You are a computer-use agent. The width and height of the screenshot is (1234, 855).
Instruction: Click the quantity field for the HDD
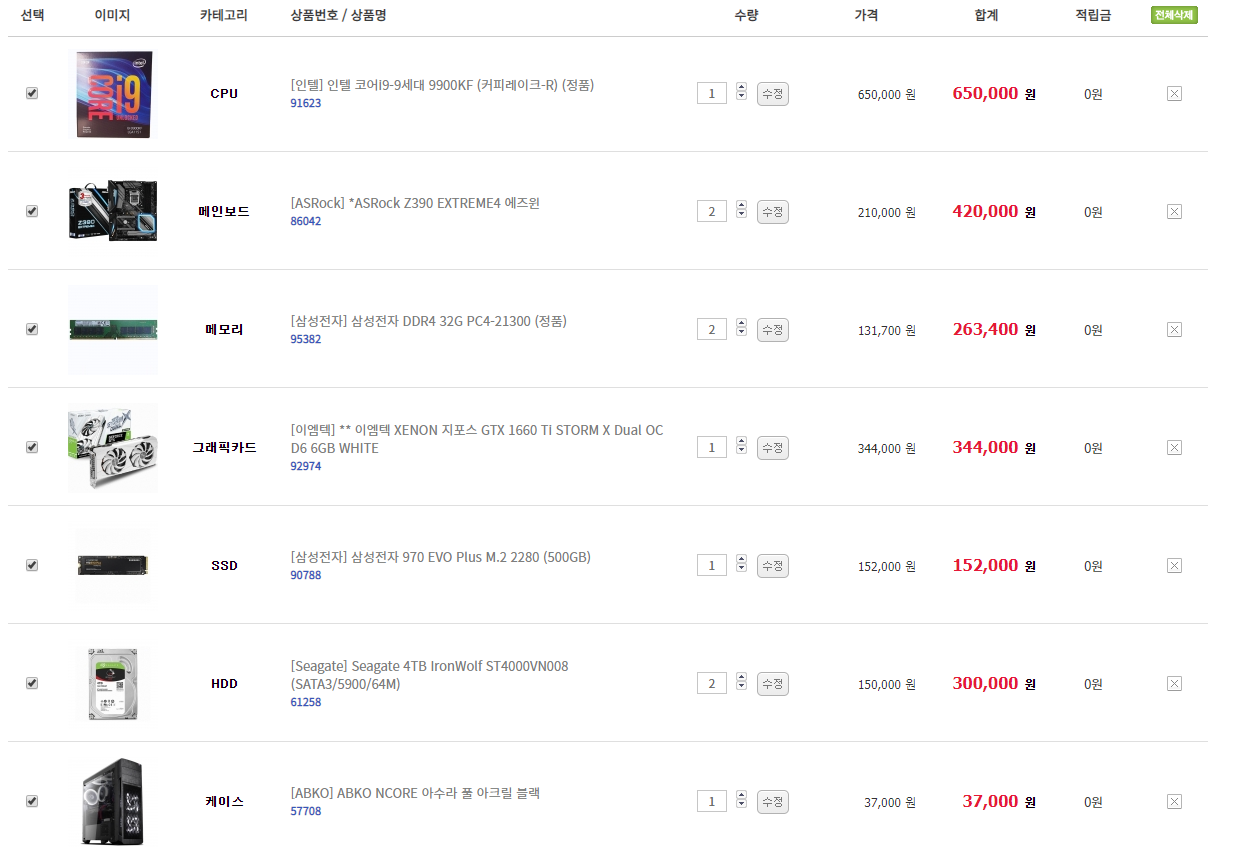click(712, 684)
